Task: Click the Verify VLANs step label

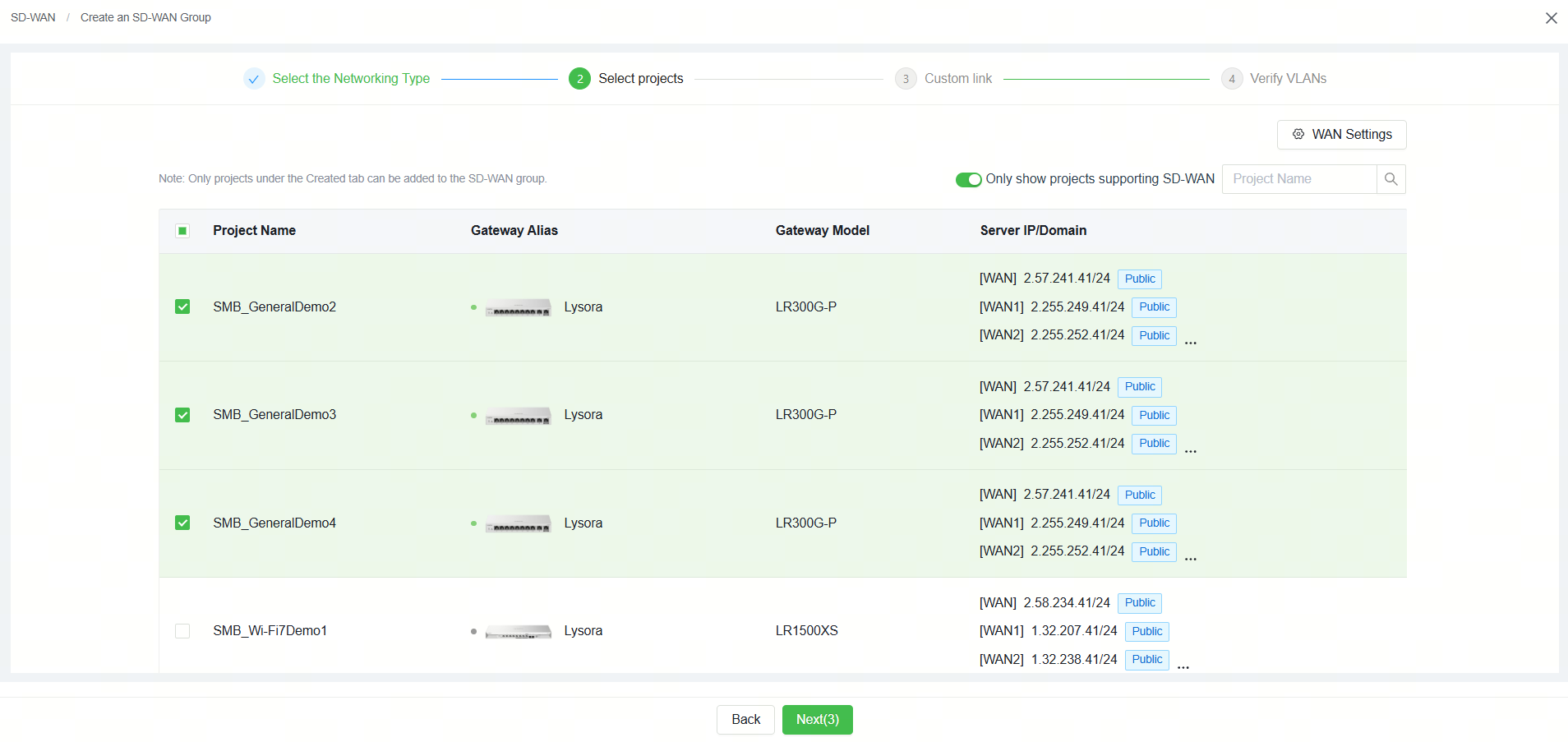Action: 1288,79
